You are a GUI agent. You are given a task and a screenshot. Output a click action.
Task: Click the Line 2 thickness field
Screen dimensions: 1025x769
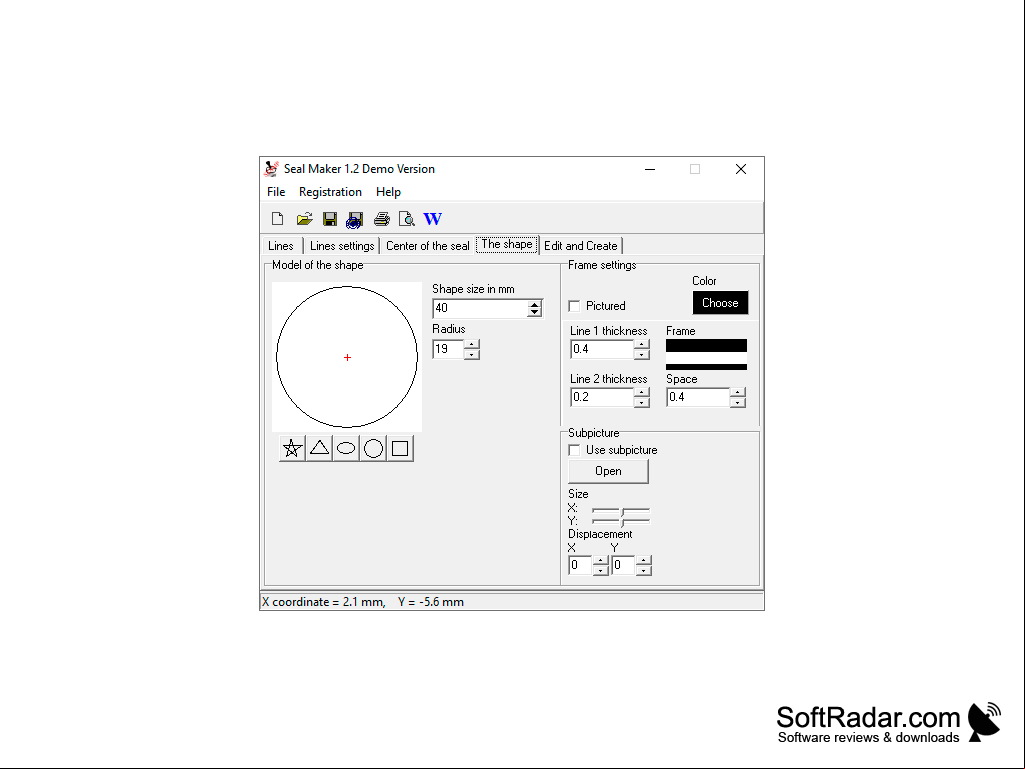tap(602, 397)
